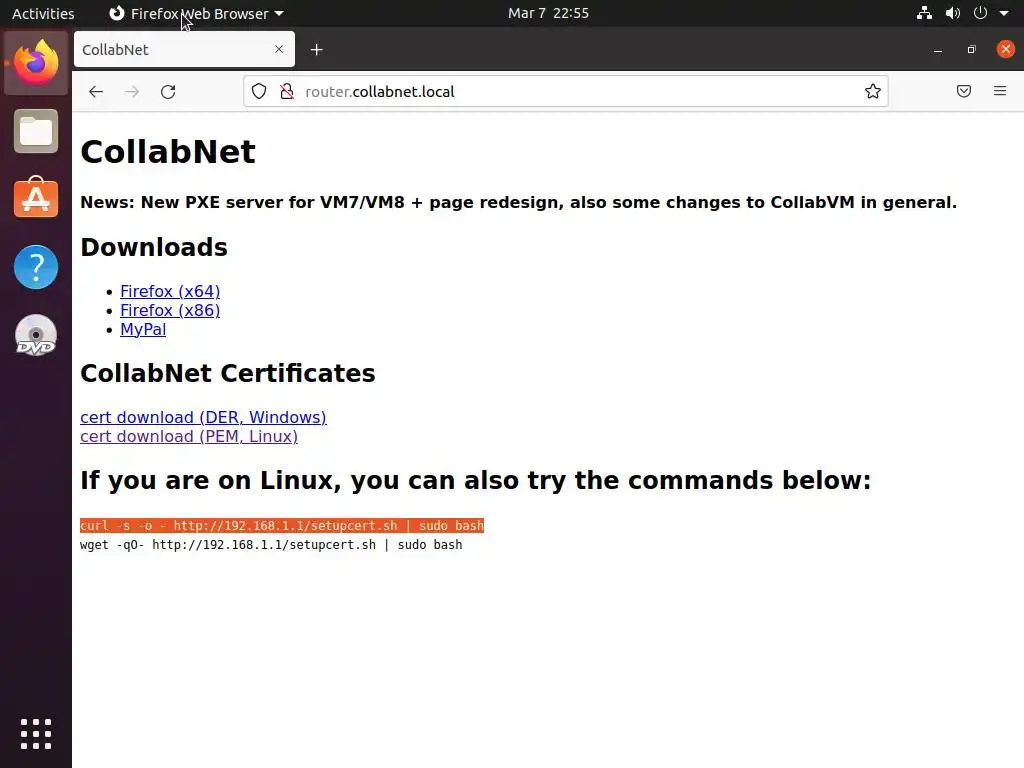
Task: Click the Downloads heading
Action: 154,248
